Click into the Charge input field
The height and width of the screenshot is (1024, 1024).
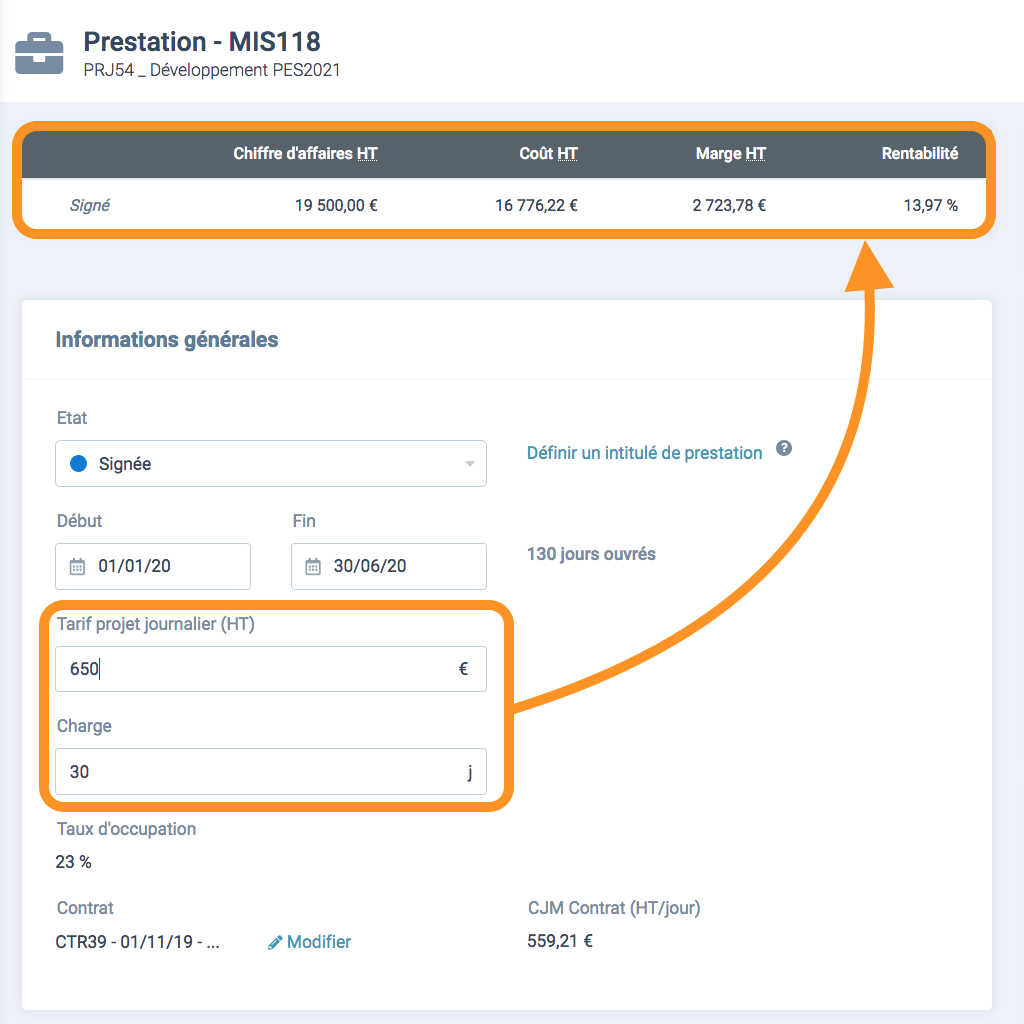click(x=271, y=771)
